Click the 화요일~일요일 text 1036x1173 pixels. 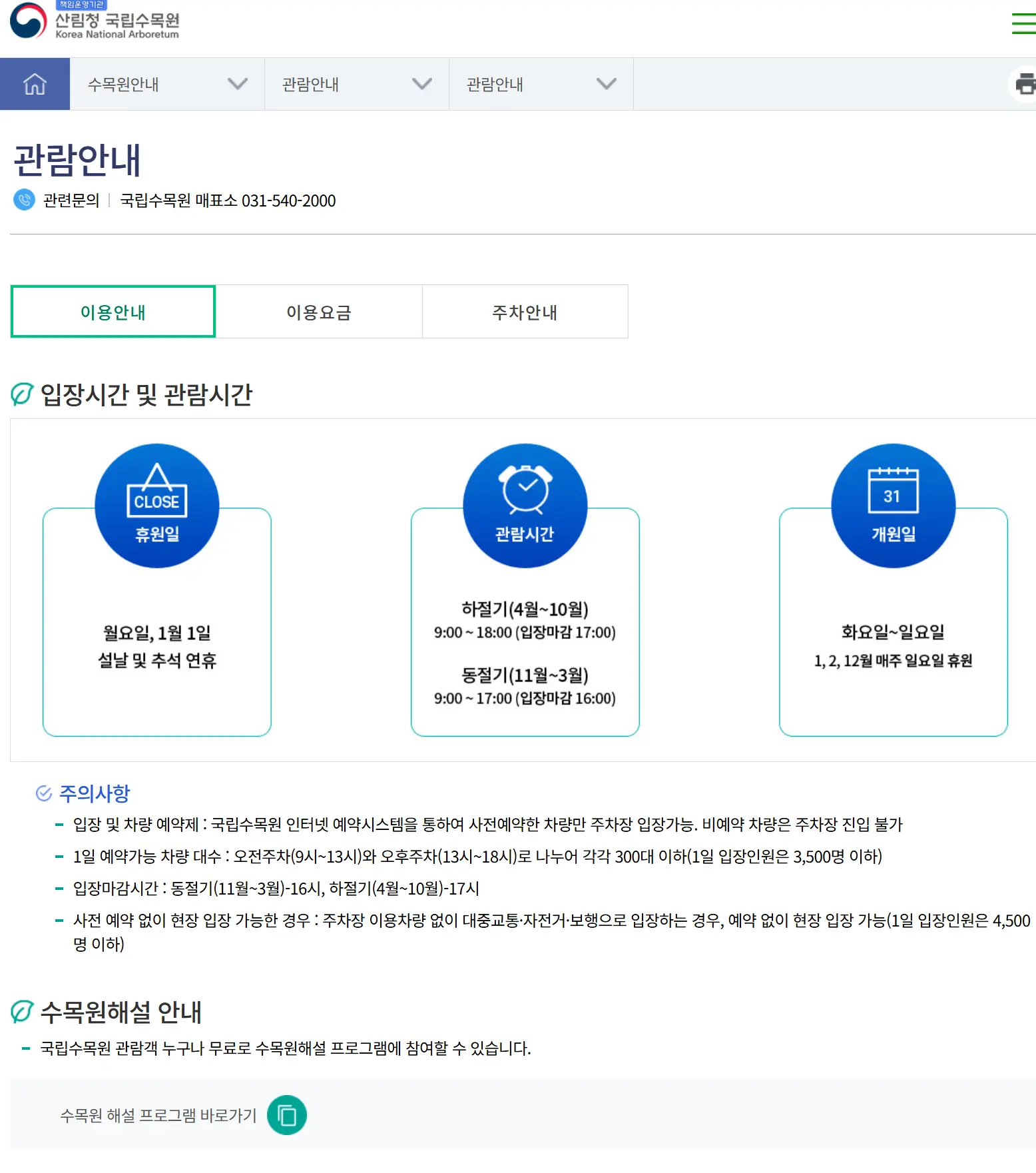893,632
